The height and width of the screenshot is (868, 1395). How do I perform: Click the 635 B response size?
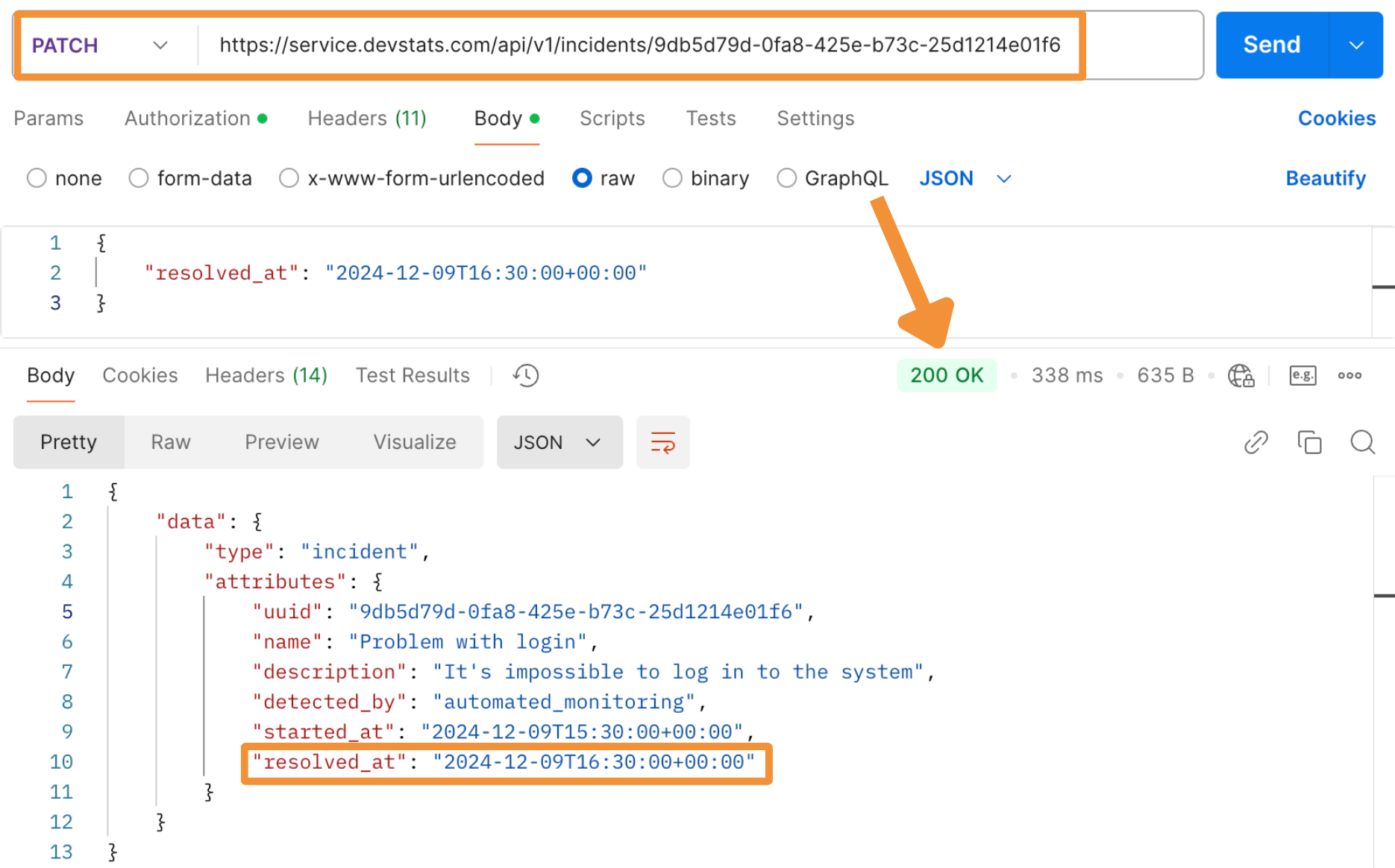[1165, 375]
